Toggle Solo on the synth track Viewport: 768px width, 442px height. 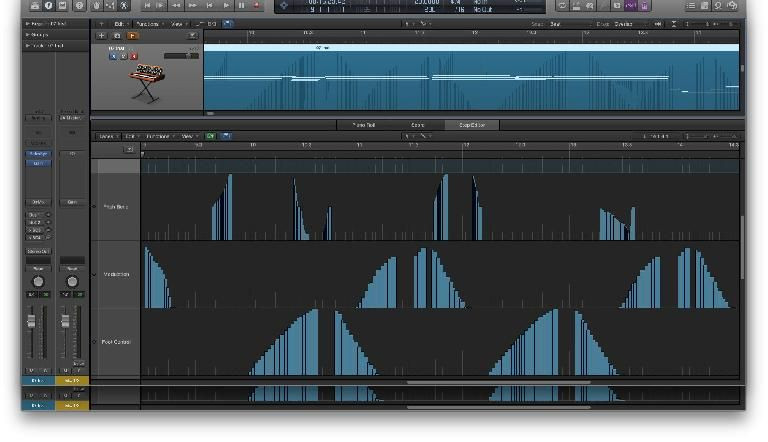point(121,56)
